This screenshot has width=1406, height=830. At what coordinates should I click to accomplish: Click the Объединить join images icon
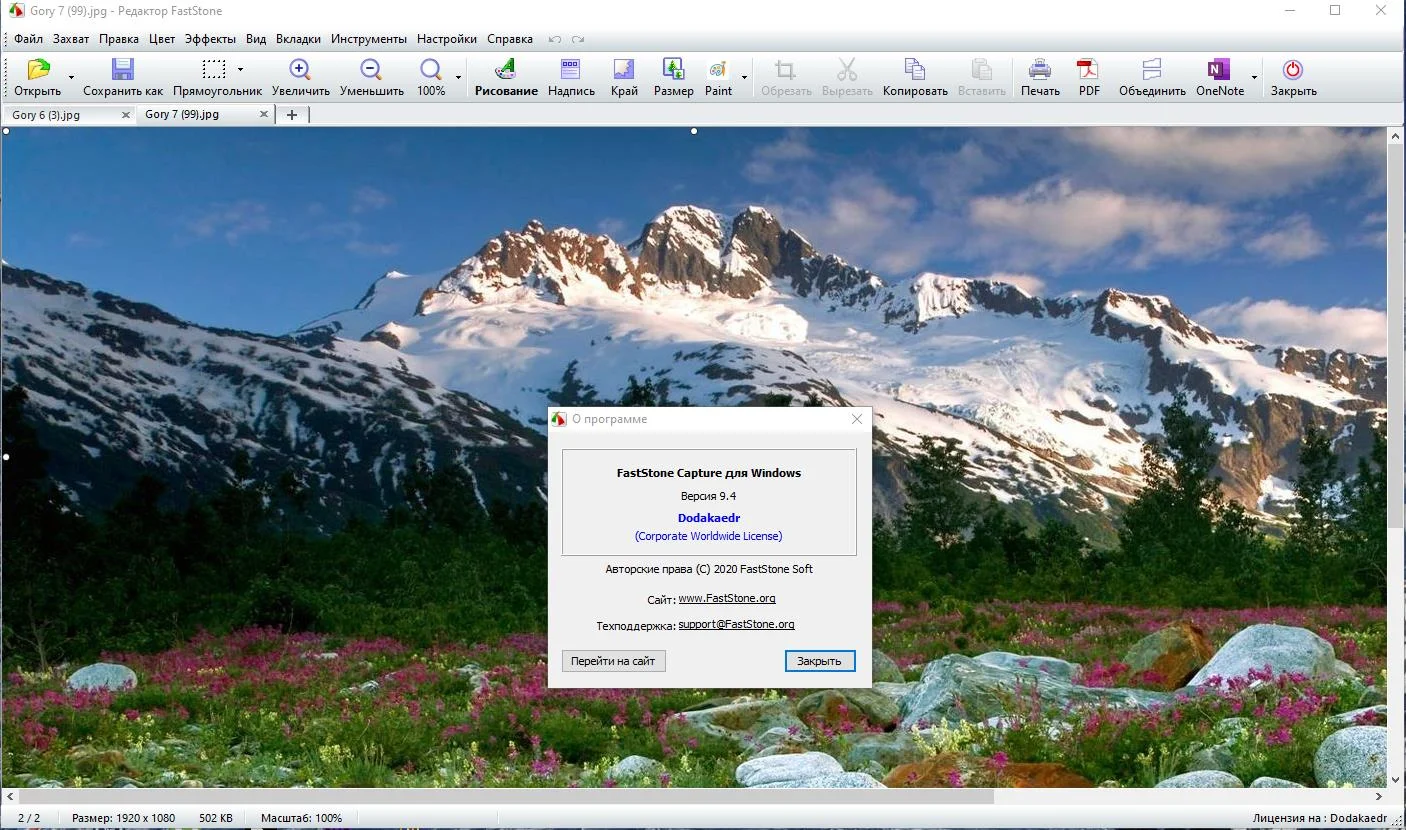[1152, 78]
